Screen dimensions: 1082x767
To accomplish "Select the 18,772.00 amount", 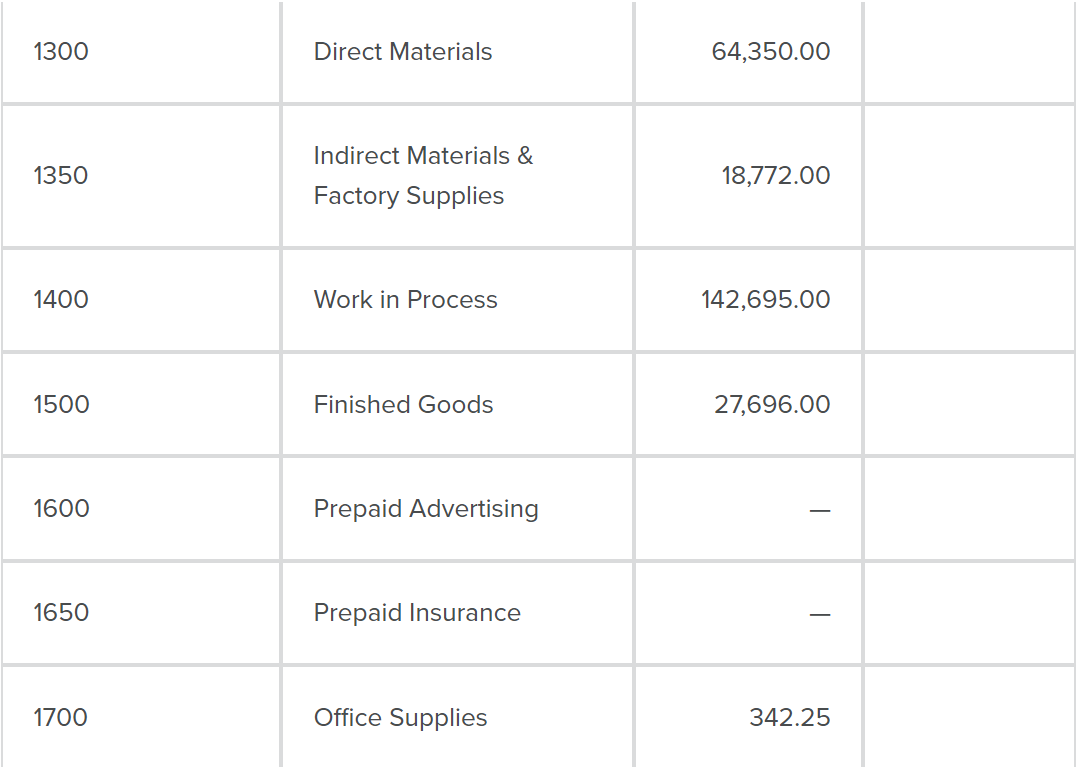I will tap(775, 176).
